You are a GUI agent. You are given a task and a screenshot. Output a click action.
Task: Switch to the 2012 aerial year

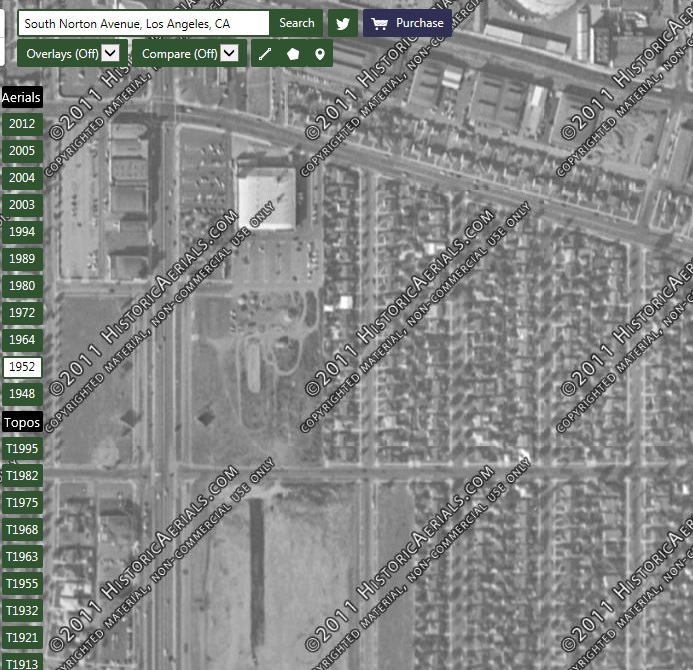coord(22,124)
